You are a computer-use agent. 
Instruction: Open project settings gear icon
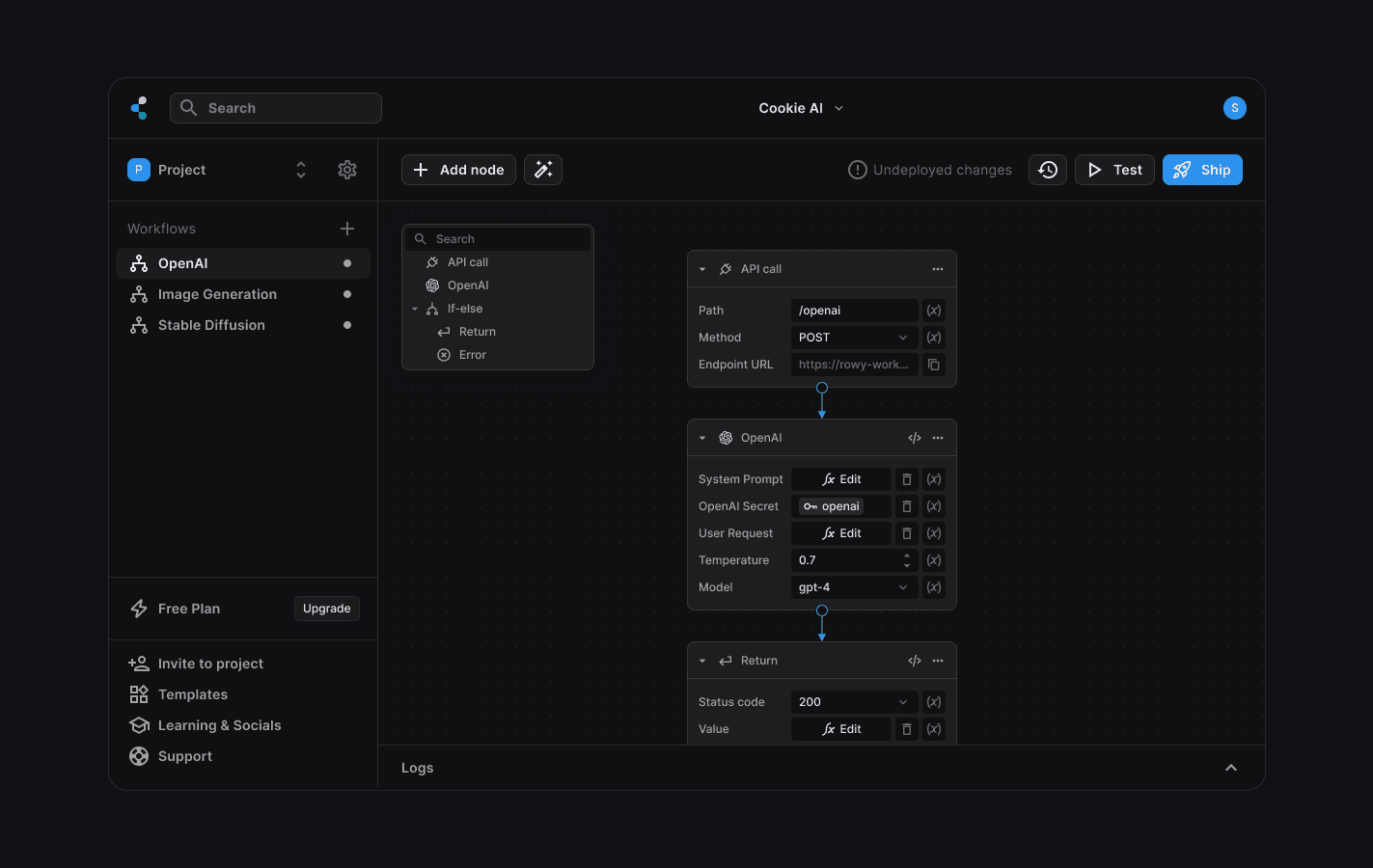347,170
